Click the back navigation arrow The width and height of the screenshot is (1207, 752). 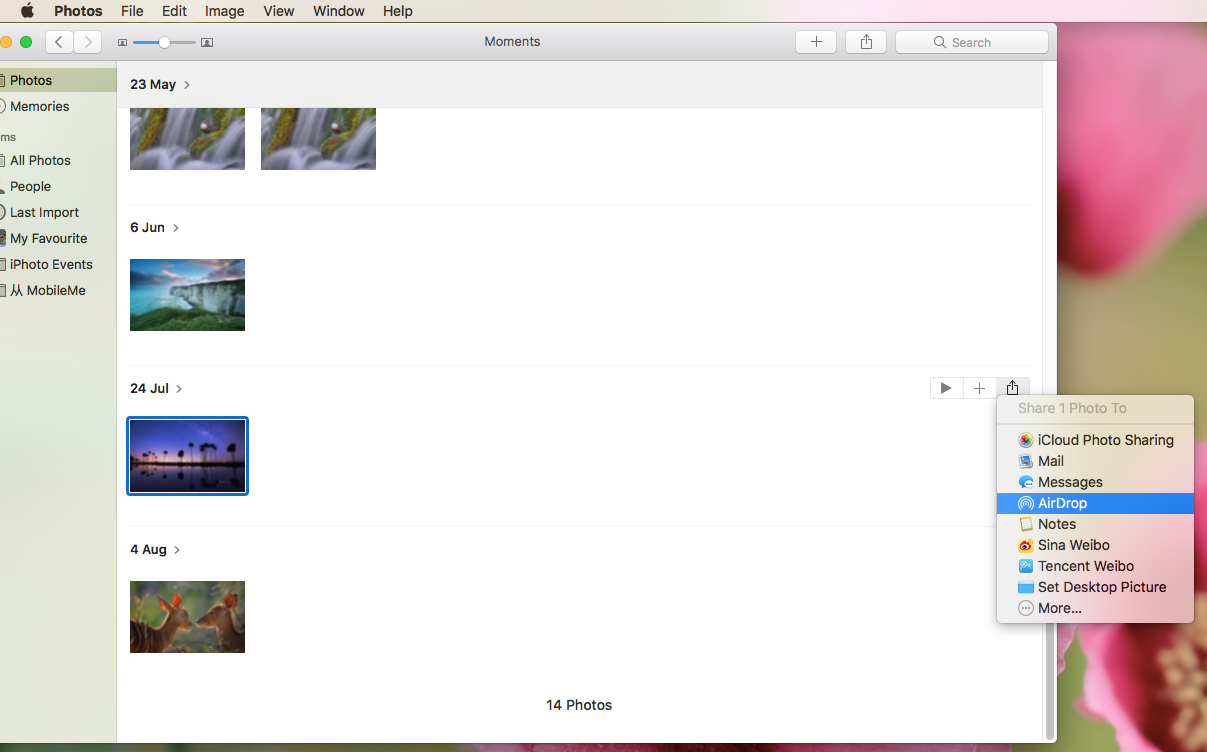click(59, 42)
